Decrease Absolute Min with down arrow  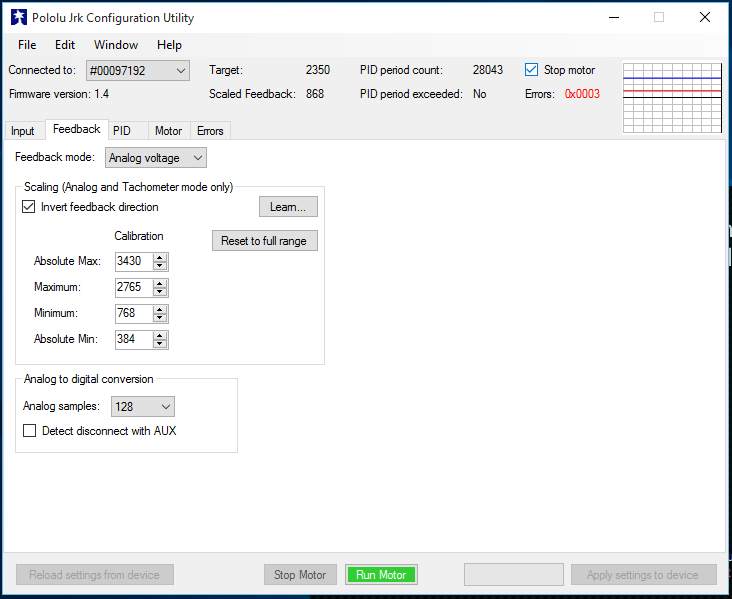coord(160,344)
